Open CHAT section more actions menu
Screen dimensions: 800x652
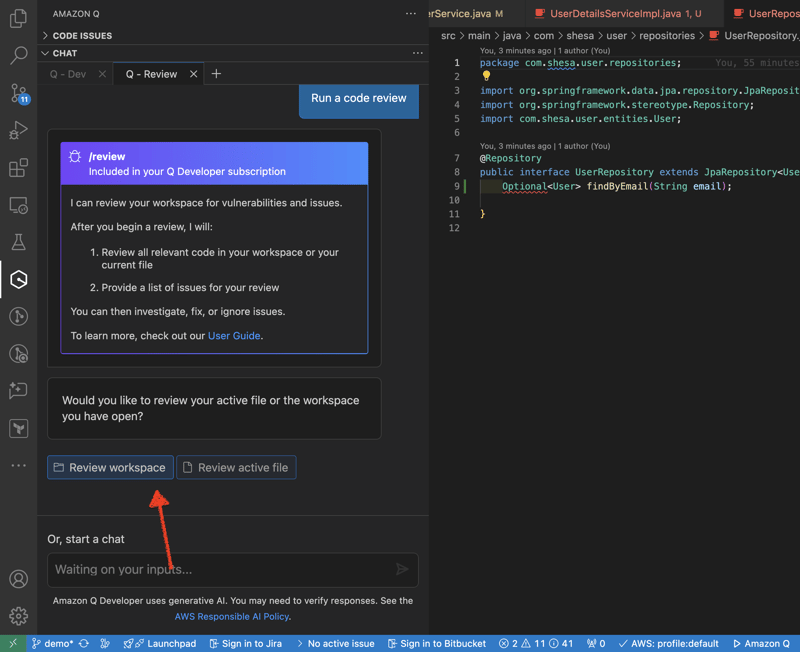(418, 53)
